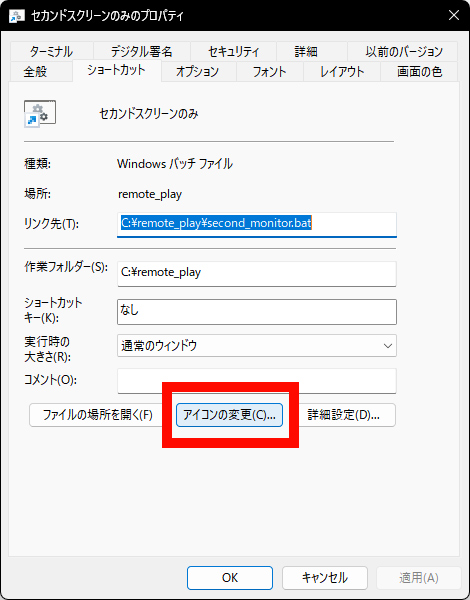
Task: Close the properties dialog with X
Action: 454,15
